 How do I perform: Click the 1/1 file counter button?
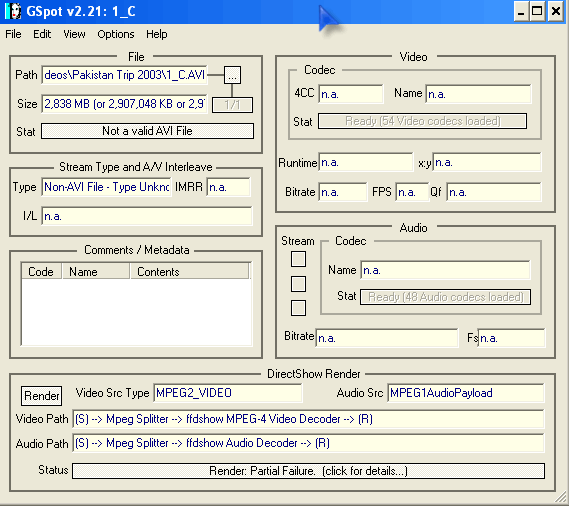[x=232, y=105]
